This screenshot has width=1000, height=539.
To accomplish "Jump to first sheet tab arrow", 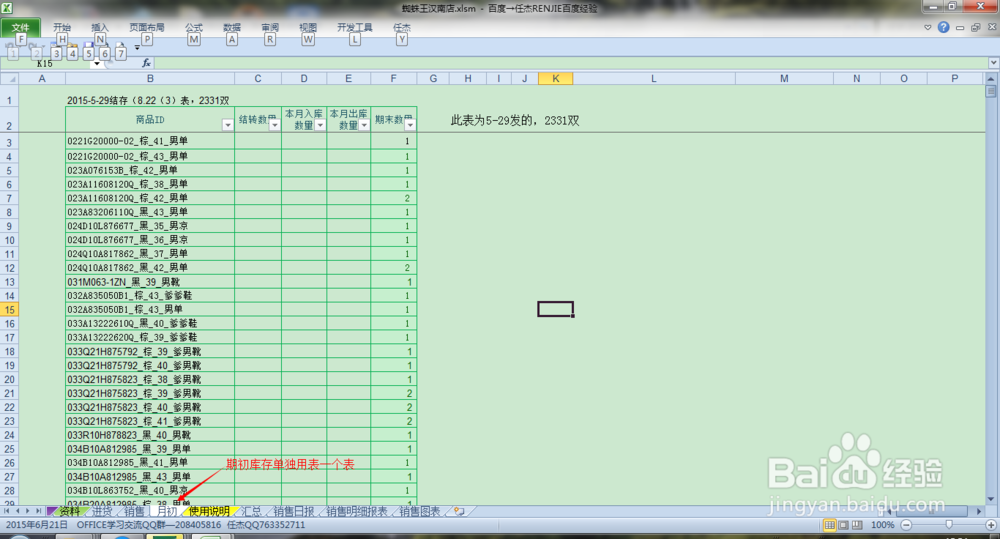I will click(x=7, y=512).
